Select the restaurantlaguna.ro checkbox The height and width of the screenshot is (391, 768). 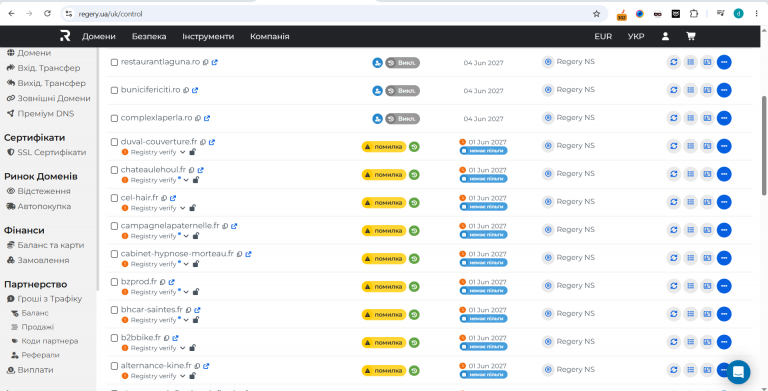click(114, 63)
